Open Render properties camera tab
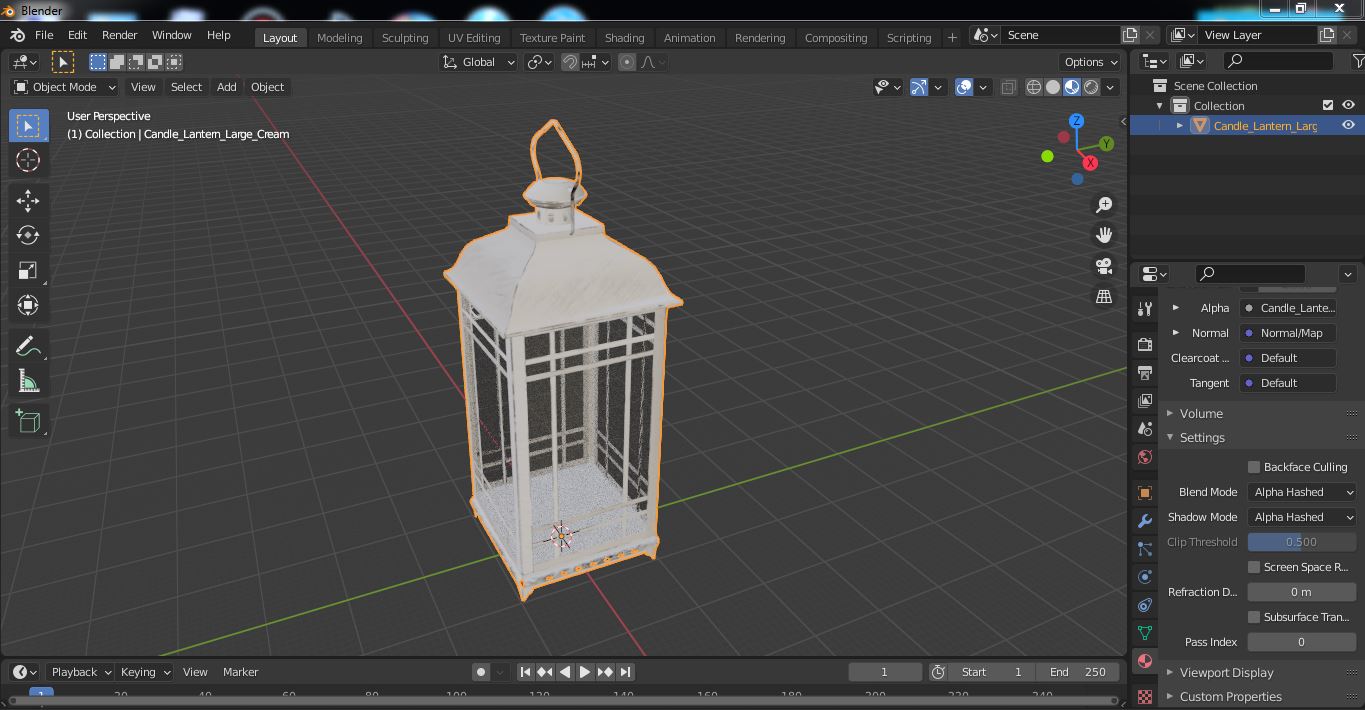Image resolution: width=1365 pixels, height=710 pixels. click(x=1145, y=345)
